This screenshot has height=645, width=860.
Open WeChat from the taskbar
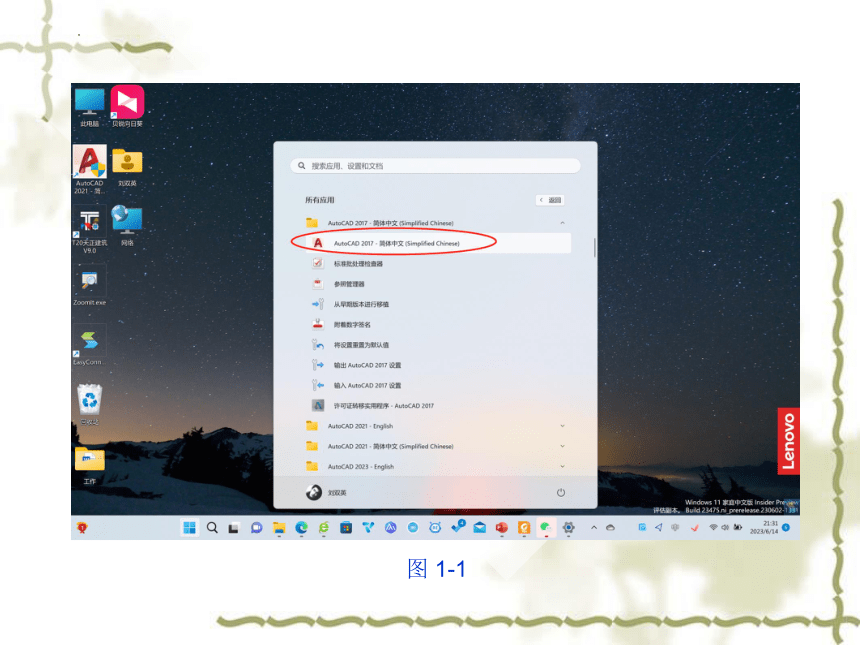coord(546,528)
